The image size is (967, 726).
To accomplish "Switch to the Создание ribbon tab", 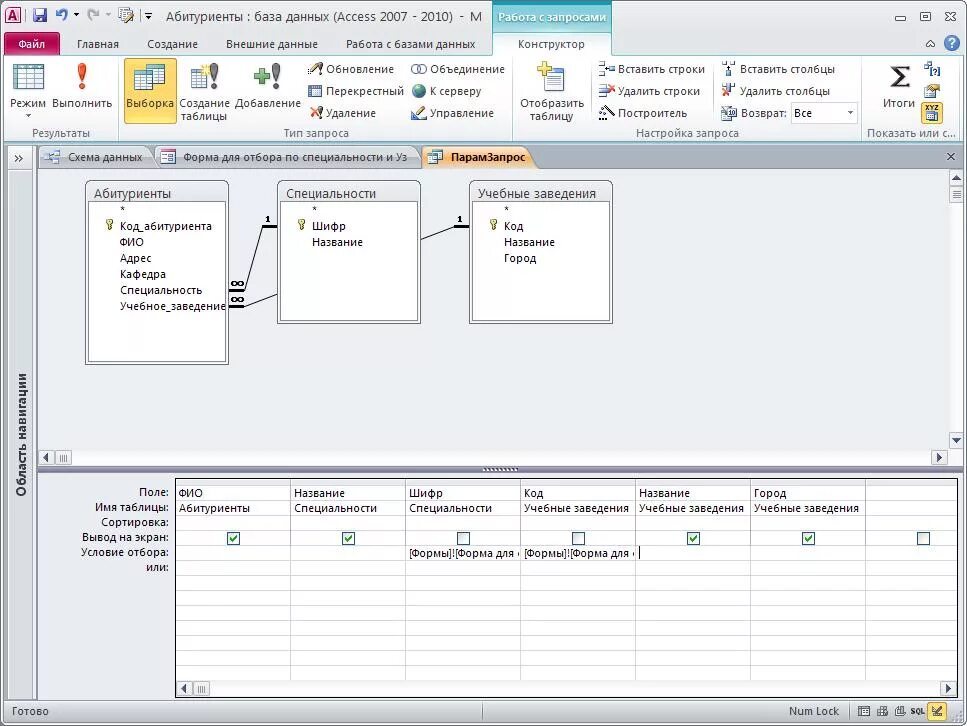I will click(x=172, y=44).
